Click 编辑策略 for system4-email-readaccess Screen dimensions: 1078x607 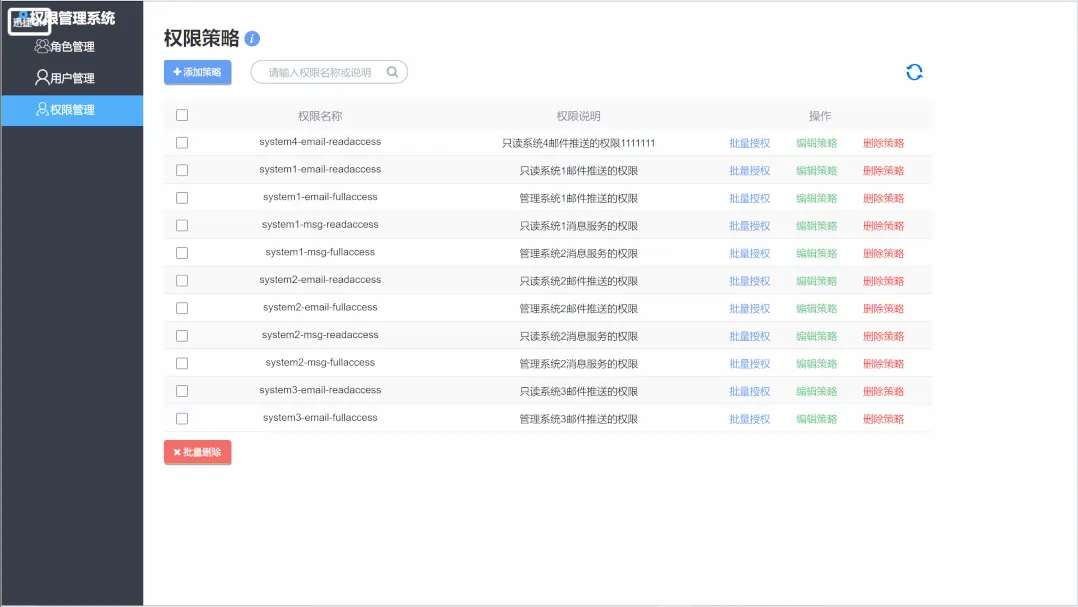click(816, 143)
